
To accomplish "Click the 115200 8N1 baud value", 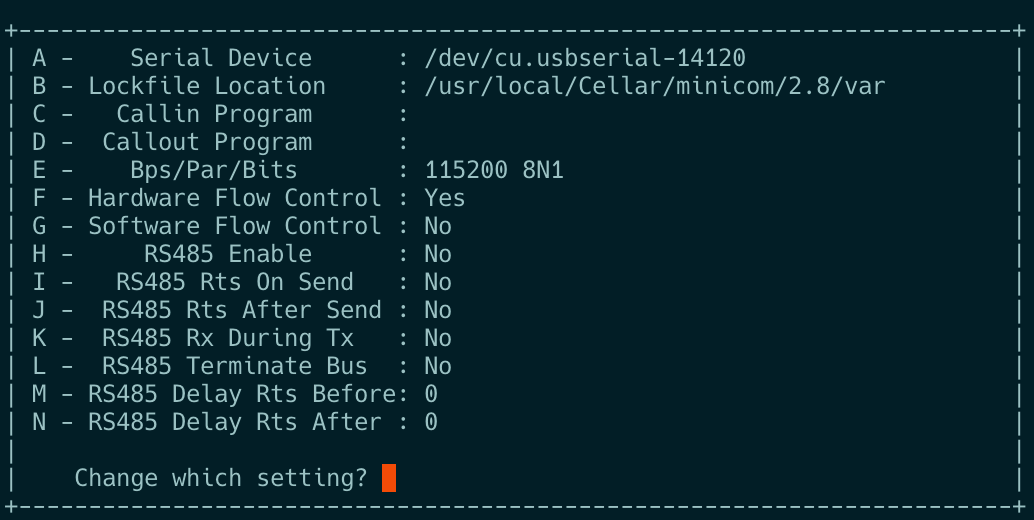I will pos(494,170).
